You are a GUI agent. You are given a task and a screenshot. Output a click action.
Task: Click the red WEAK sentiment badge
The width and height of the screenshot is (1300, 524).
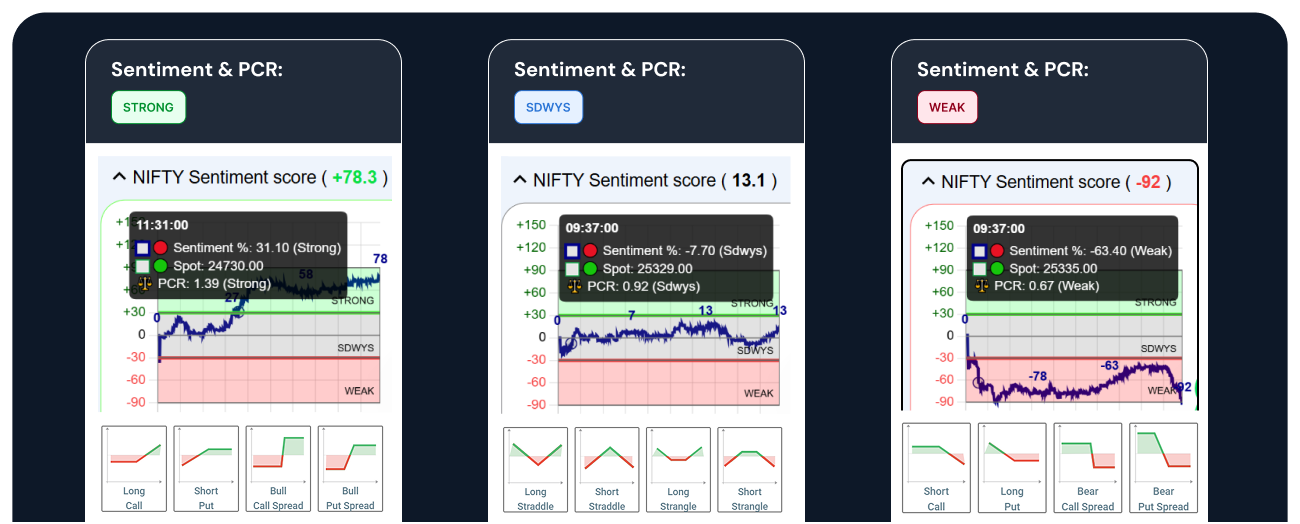click(x=947, y=107)
